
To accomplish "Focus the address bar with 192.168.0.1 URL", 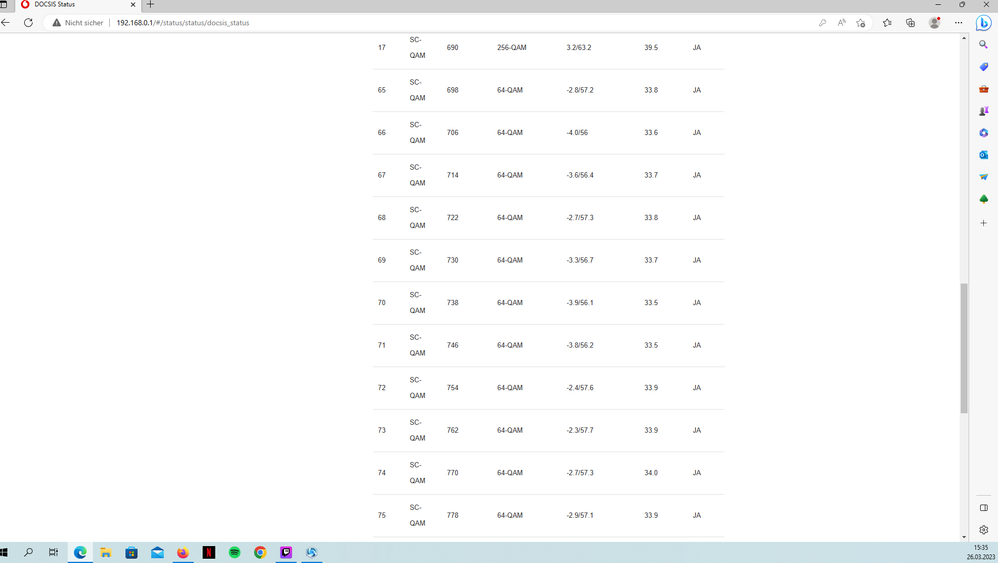I will pyautogui.click(x=183, y=22).
